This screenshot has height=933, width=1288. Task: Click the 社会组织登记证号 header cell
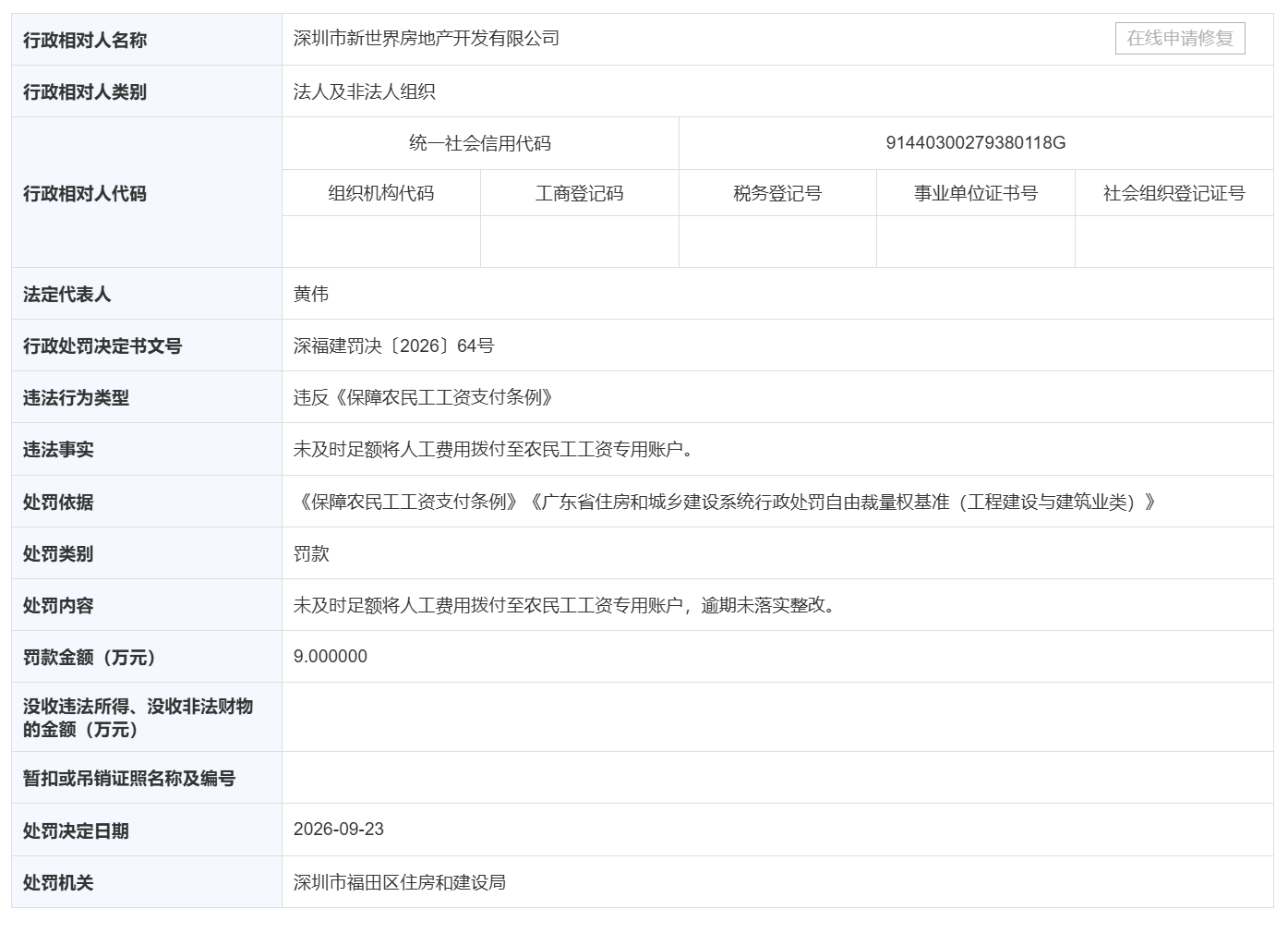(1174, 194)
